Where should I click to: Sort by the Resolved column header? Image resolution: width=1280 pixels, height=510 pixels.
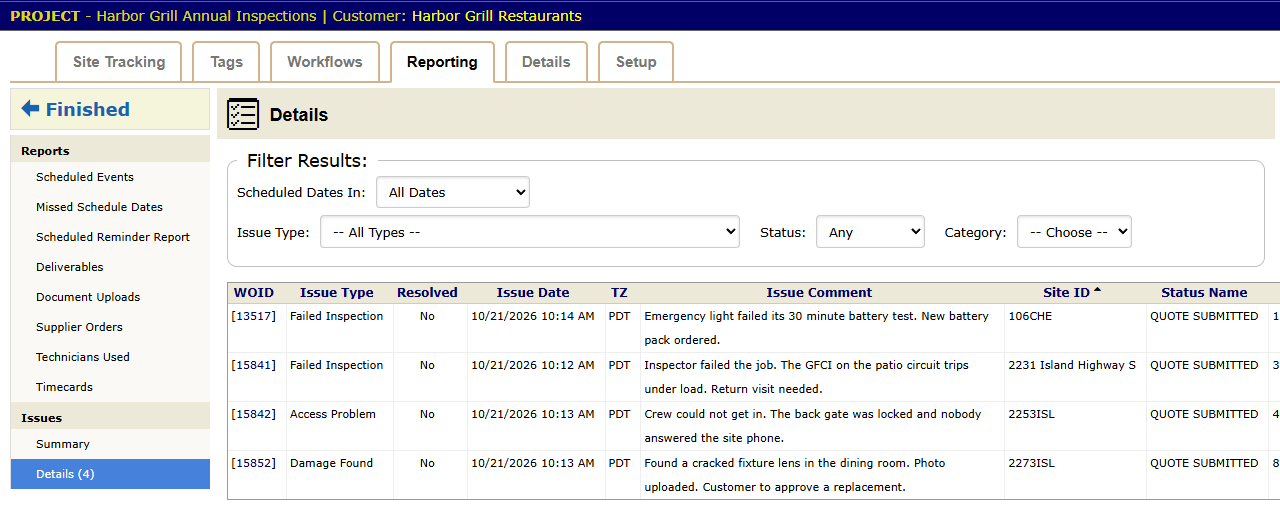tap(427, 293)
